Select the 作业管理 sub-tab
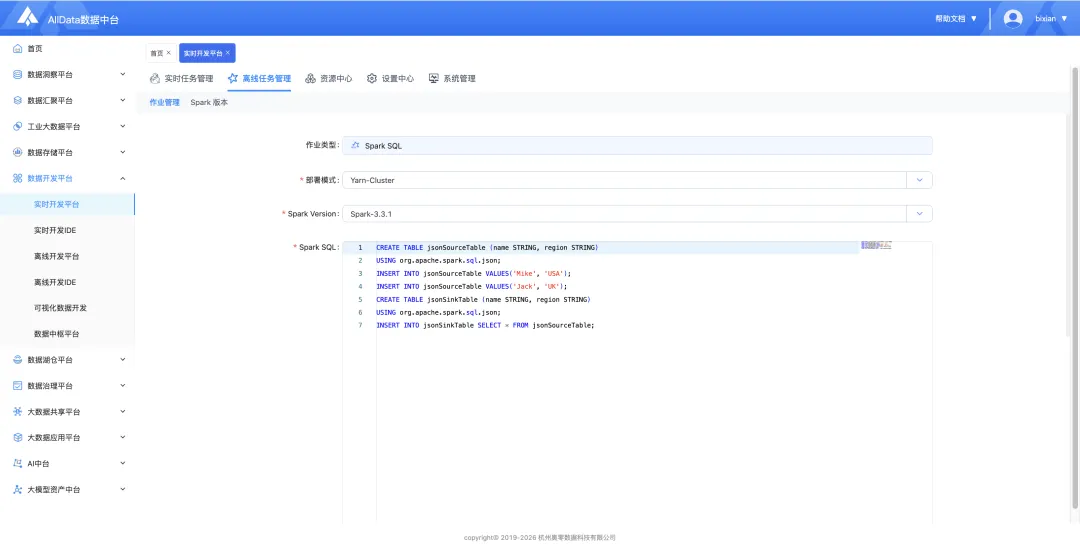The image size is (1080, 549). point(165,103)
